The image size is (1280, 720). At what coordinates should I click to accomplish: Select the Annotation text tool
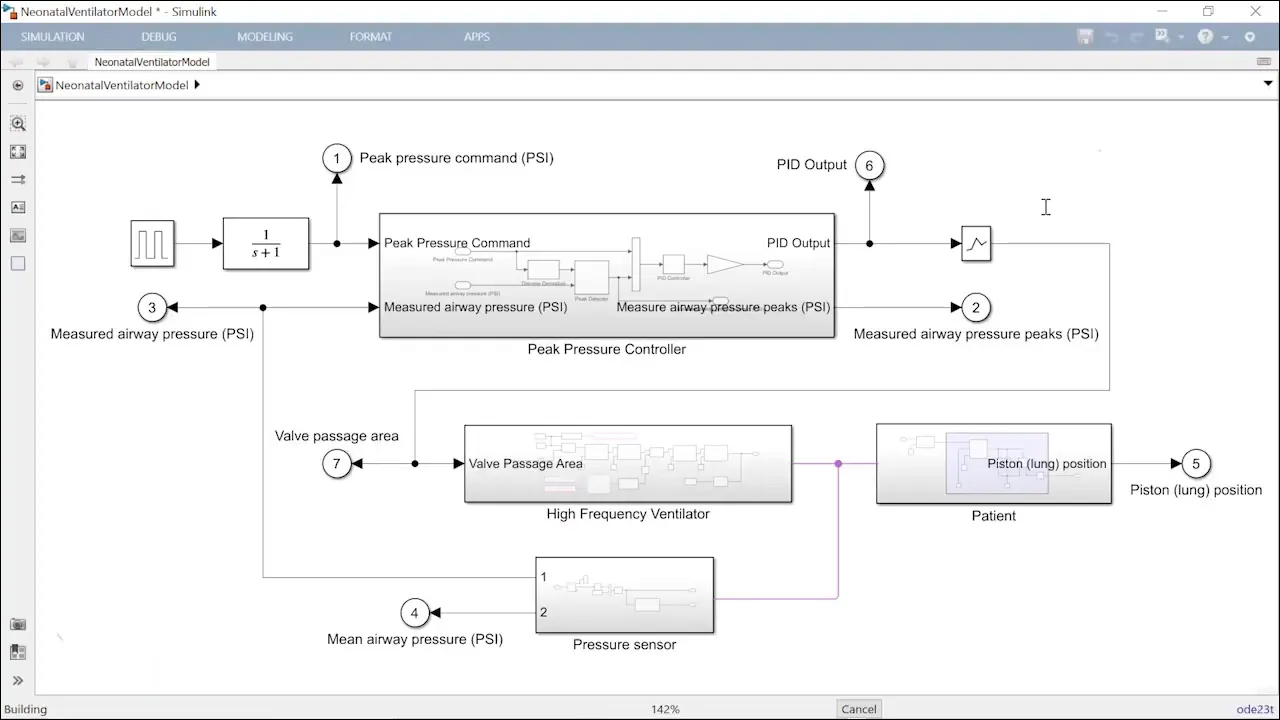[x=18, y=208]
